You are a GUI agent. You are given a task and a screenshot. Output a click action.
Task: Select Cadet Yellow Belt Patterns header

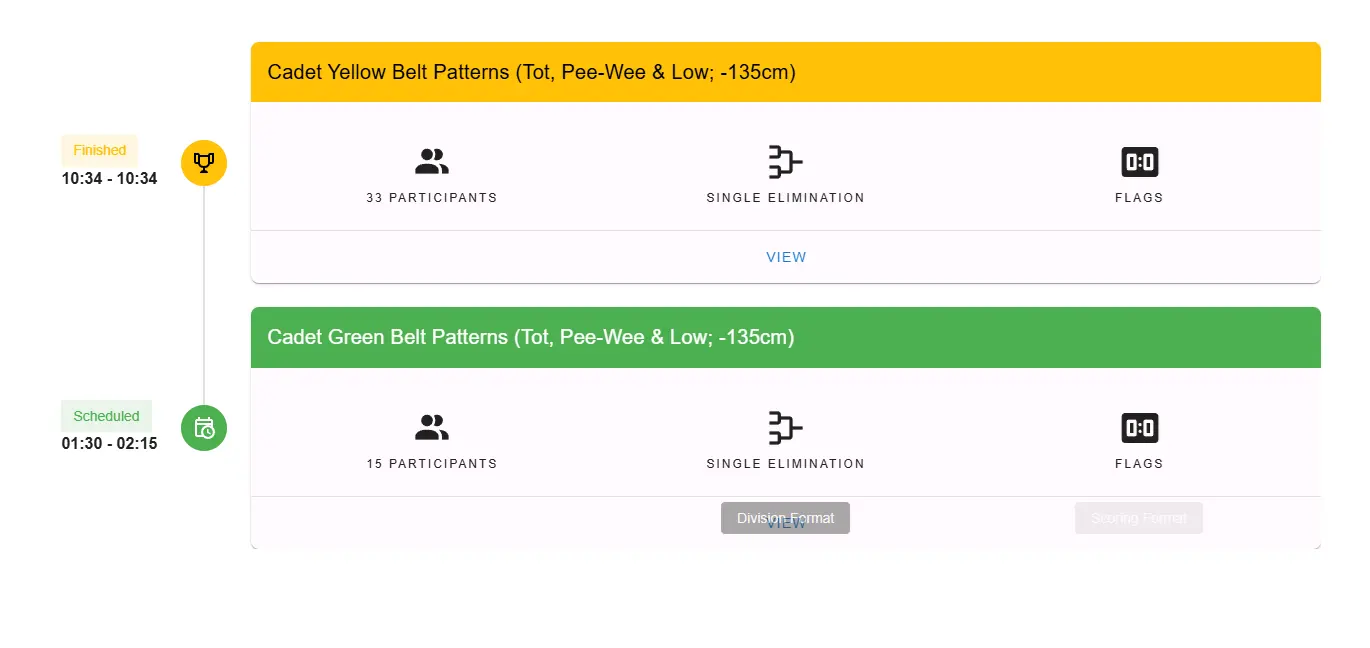531,72
